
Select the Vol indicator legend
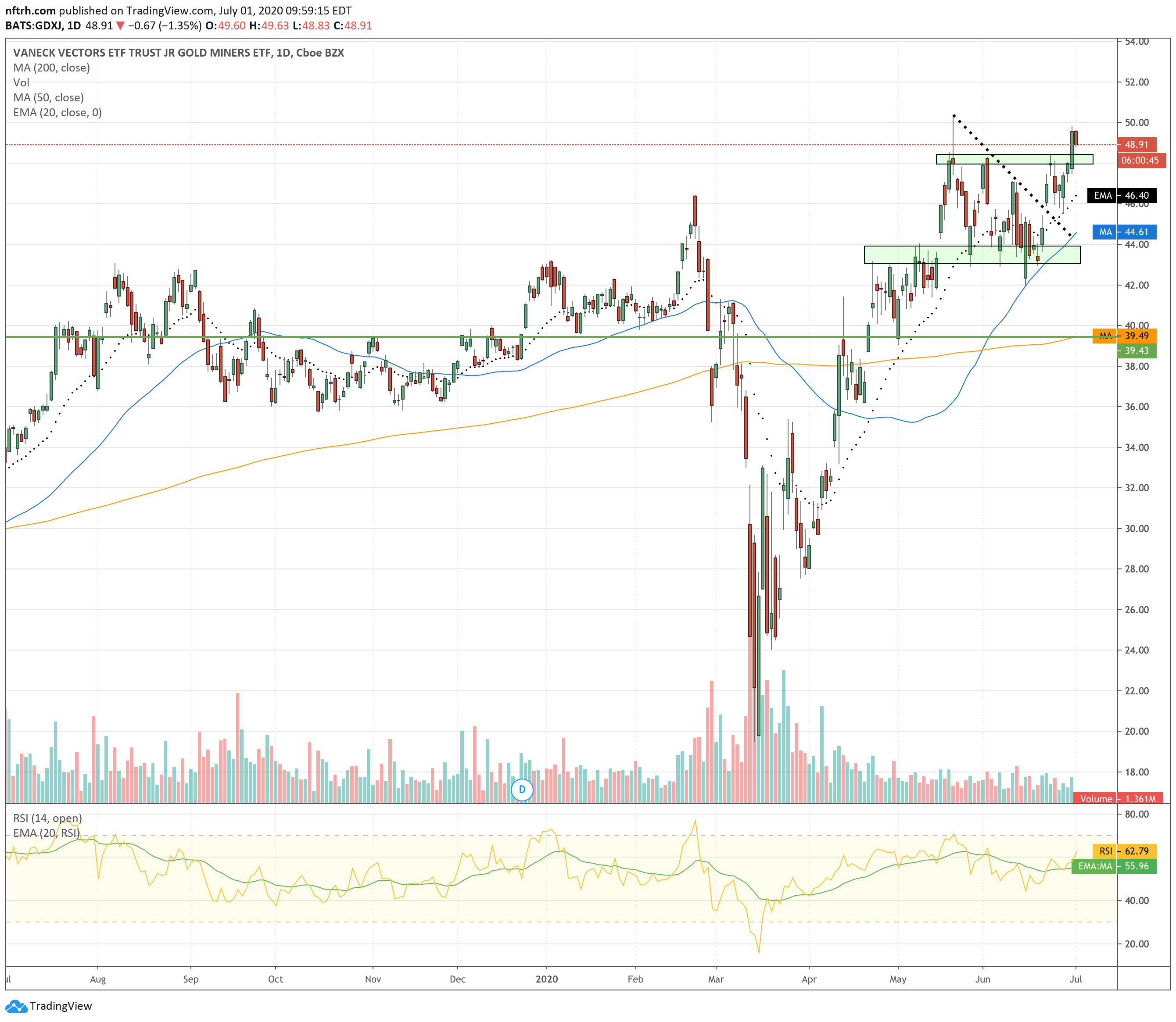pyautogui.click(x=21, y=83)
